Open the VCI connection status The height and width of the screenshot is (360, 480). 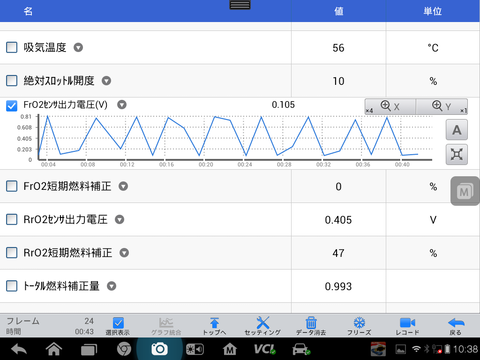(x=265, y=349)
